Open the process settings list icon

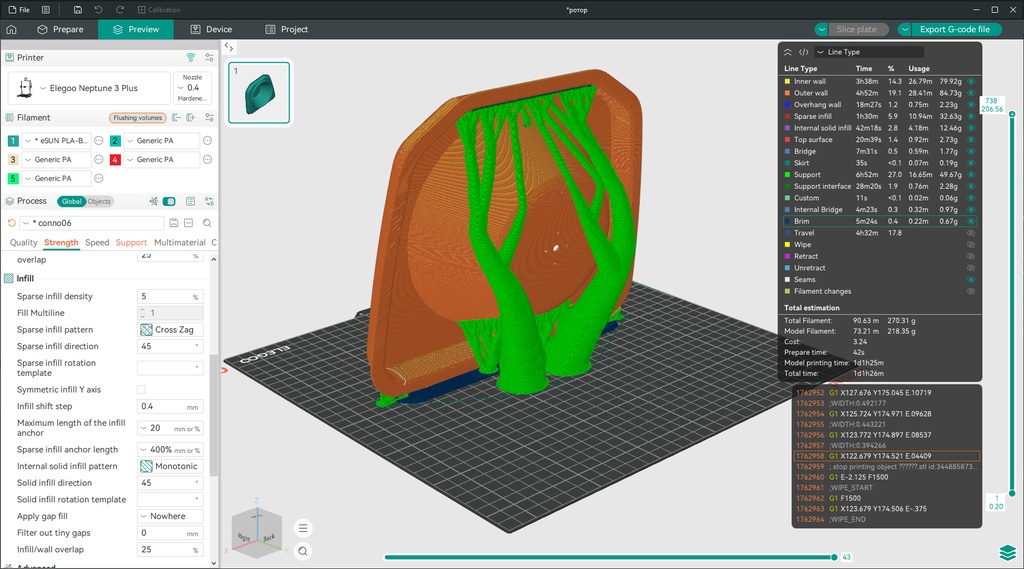pos(191,201)
